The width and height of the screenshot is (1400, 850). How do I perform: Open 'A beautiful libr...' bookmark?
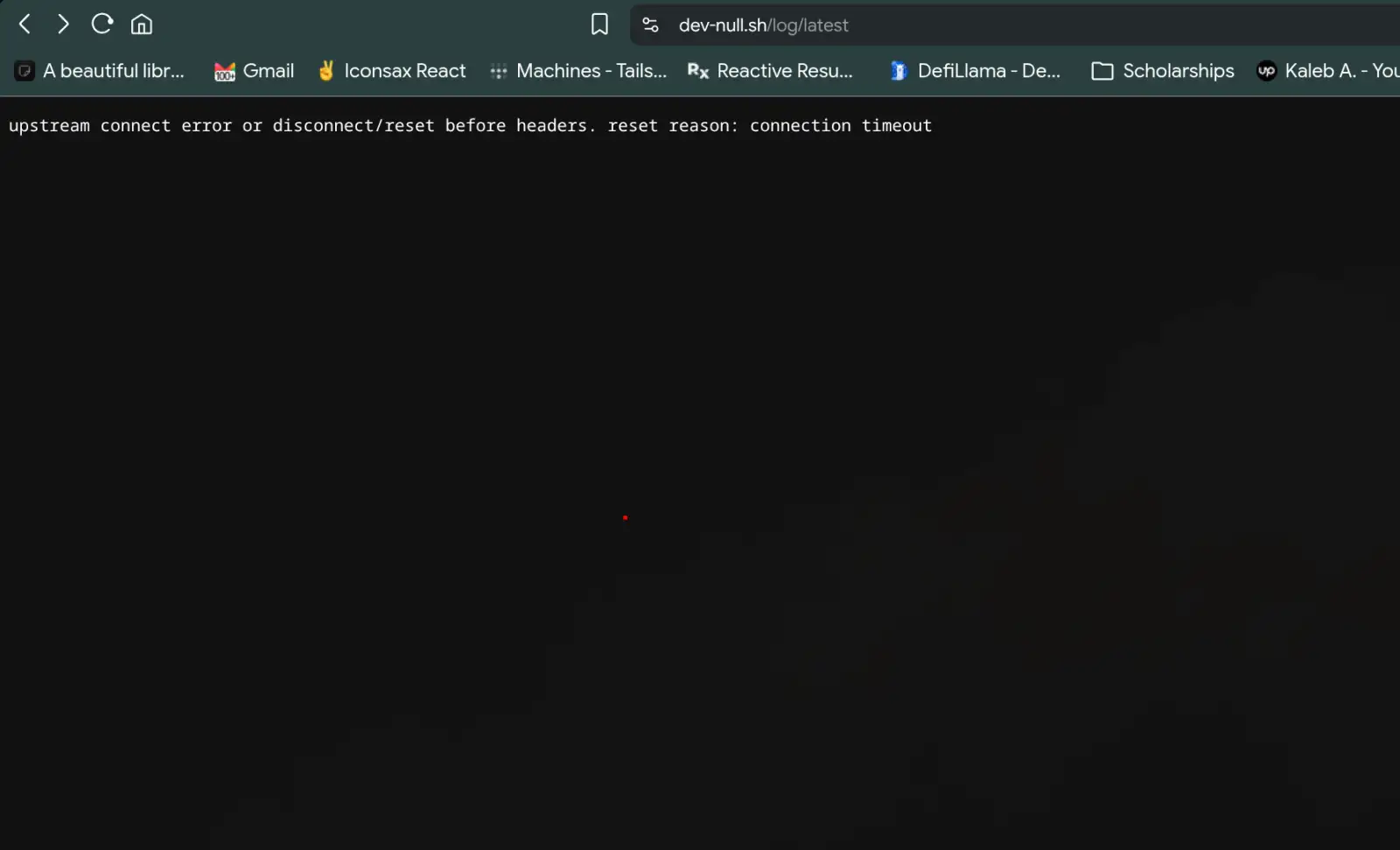[x=100, y=71]
